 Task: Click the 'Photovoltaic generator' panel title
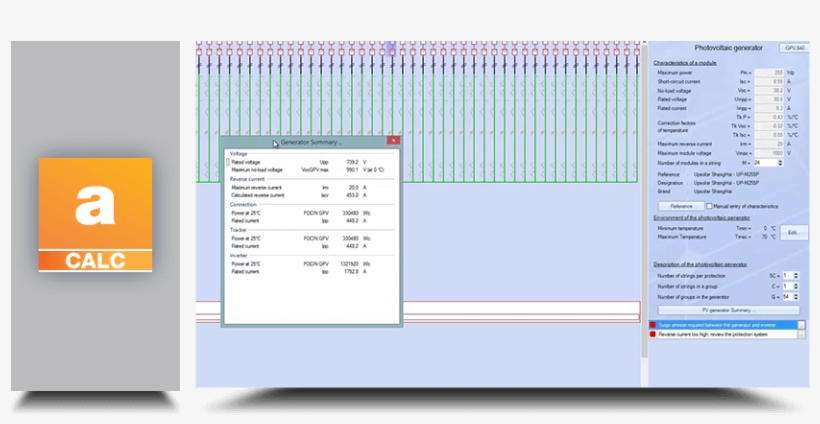click(728, 48)
